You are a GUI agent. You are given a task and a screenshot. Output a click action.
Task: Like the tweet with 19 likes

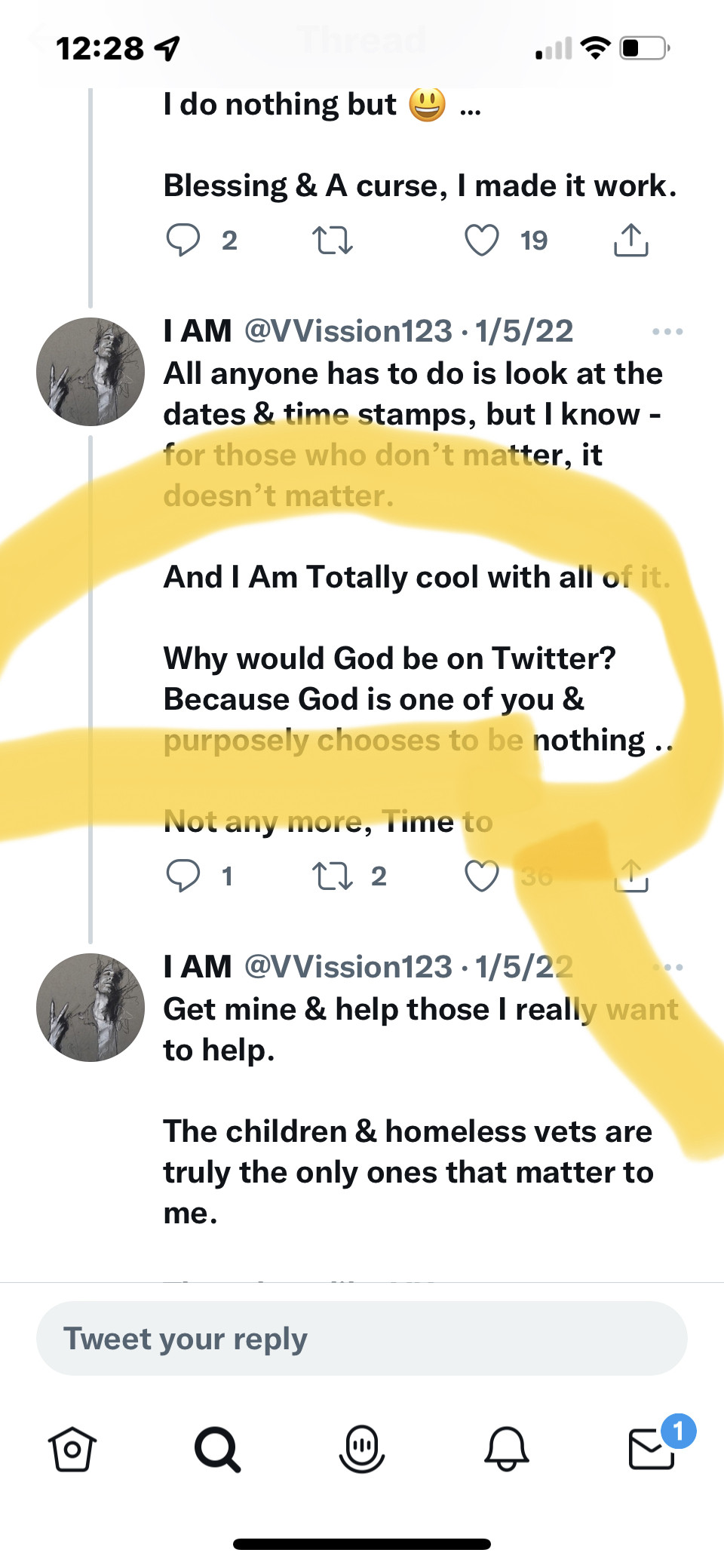(x=481, y=241)
